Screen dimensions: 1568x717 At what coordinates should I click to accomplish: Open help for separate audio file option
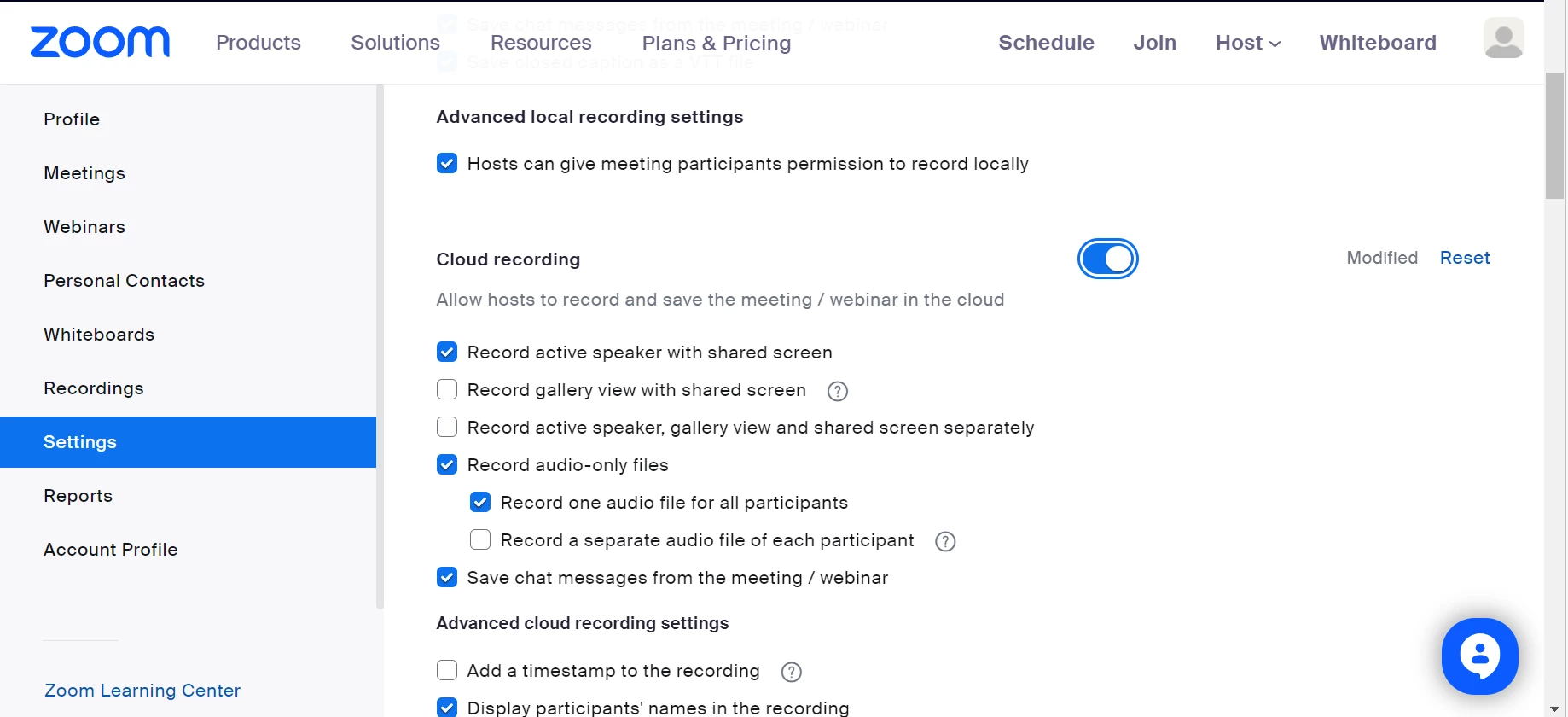945,541
